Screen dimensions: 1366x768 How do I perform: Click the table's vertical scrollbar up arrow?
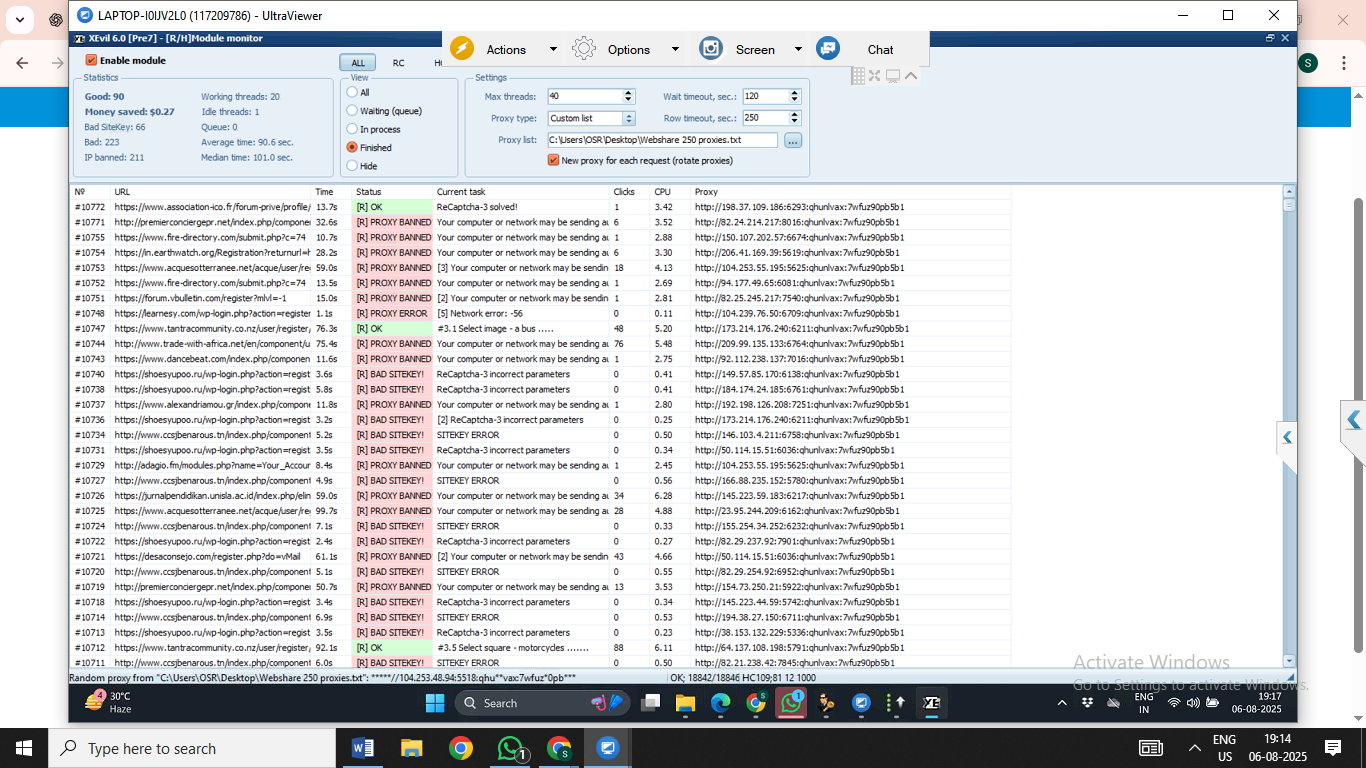click(x=1289, y=191)
